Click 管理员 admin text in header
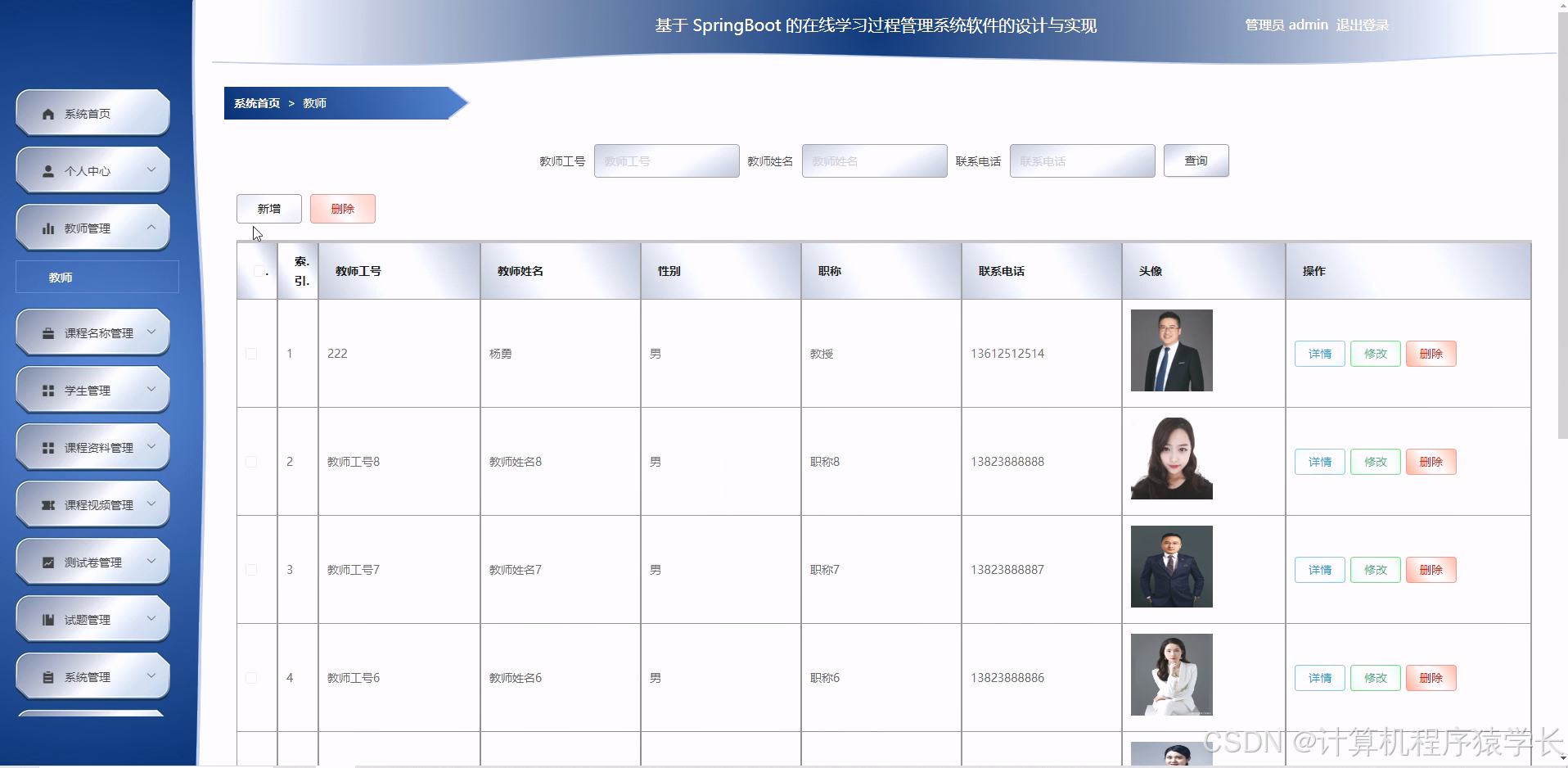 (1286, 25)
